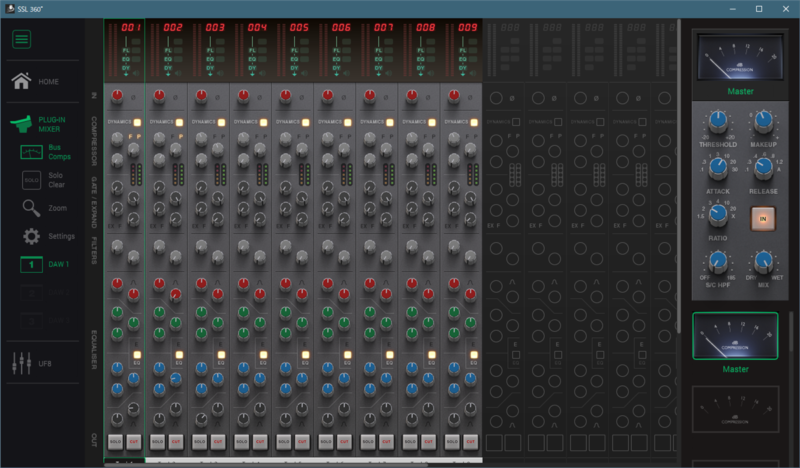Screen dimensions: 800x468
Task: Select the Zoom magnifier icon
Action: pos(32,208)
